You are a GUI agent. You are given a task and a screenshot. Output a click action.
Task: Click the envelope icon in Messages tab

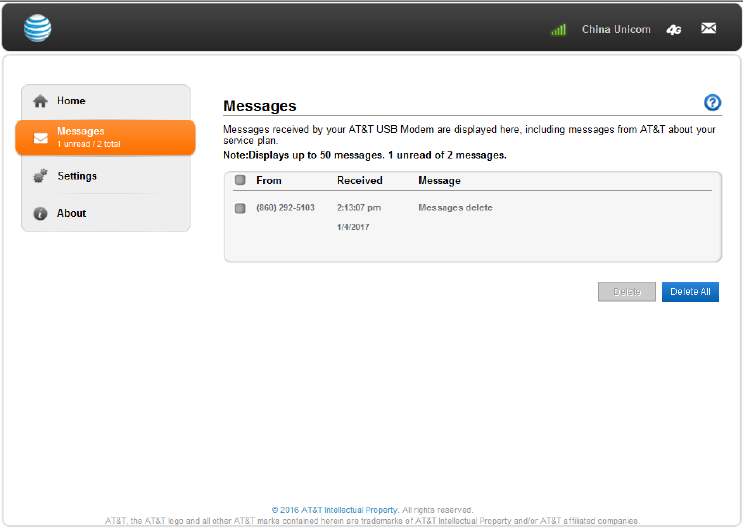click(41, 138)
